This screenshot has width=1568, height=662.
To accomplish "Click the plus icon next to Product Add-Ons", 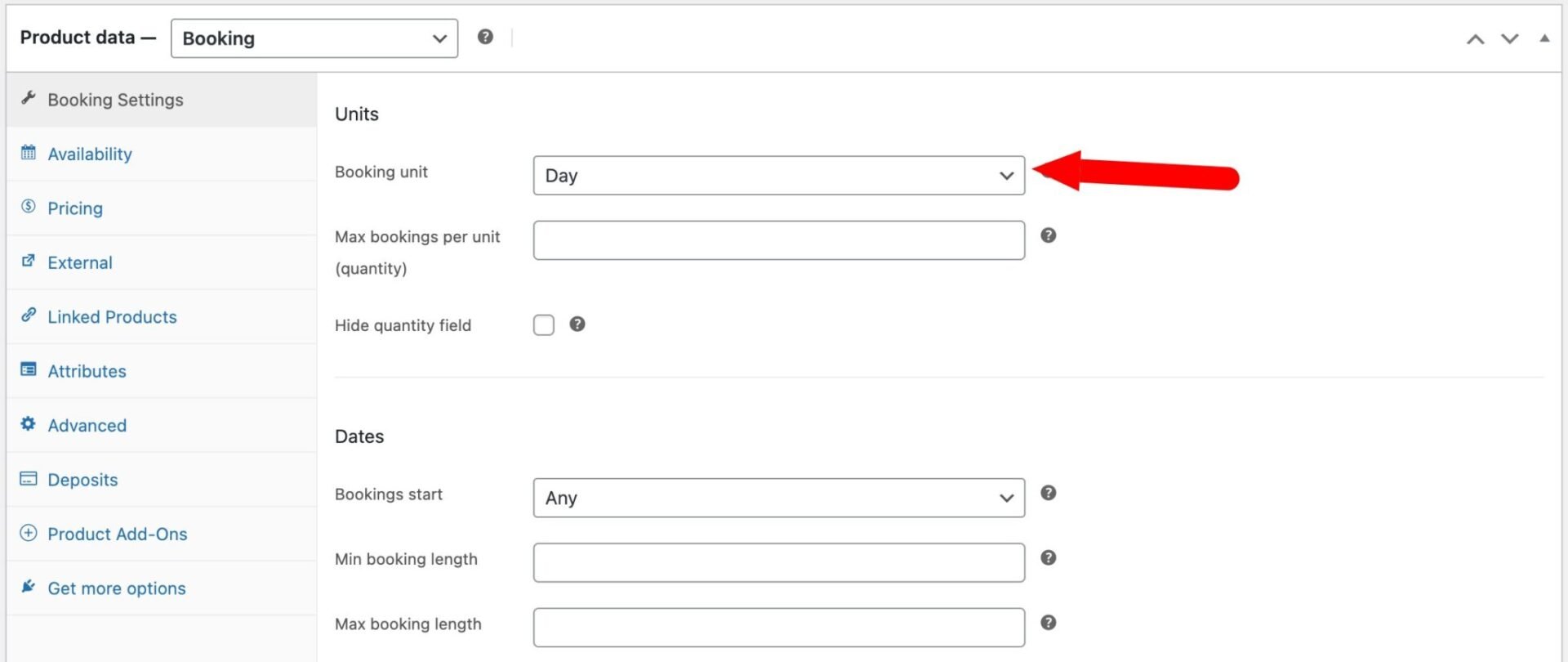I will click(x=29, y=533).
